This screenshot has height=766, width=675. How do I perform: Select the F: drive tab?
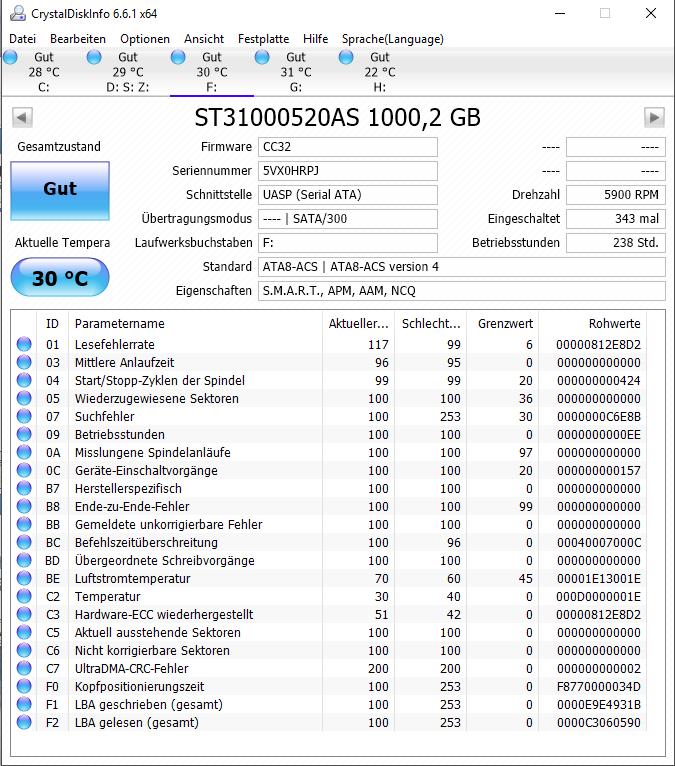[211, 72]
